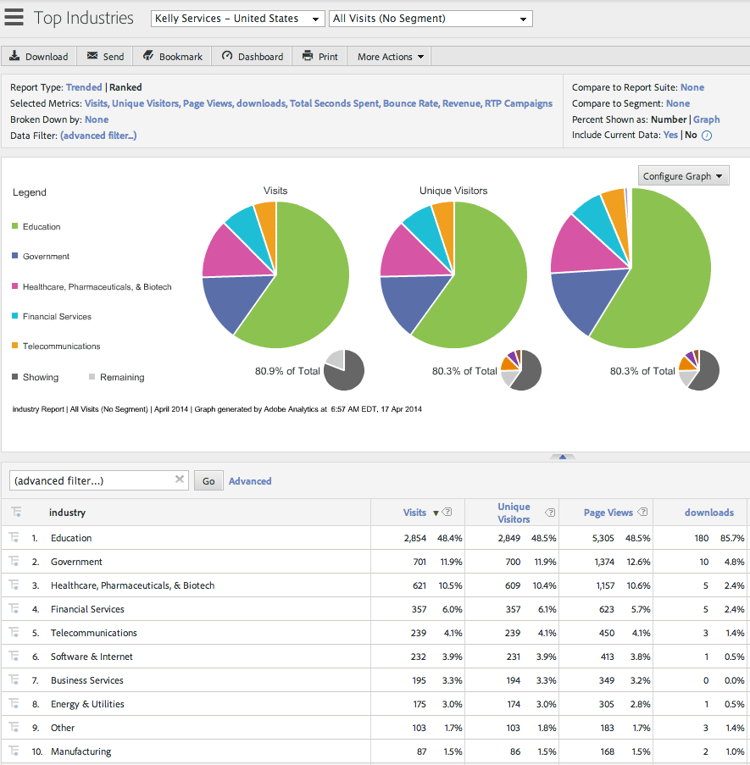The height and width of the screenshot is (765, 750).
Task: Expand the Configure Graph dropdown
Action: coord(683,176)
